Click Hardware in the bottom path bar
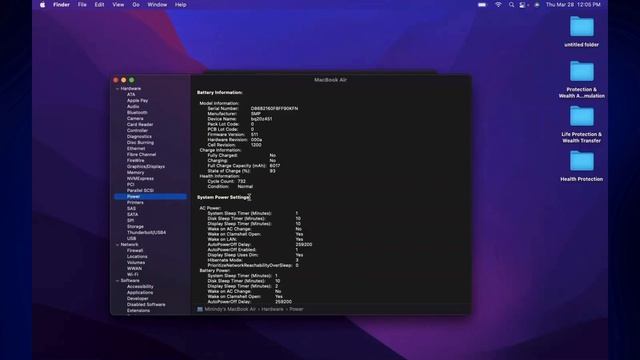 (273, 309)
